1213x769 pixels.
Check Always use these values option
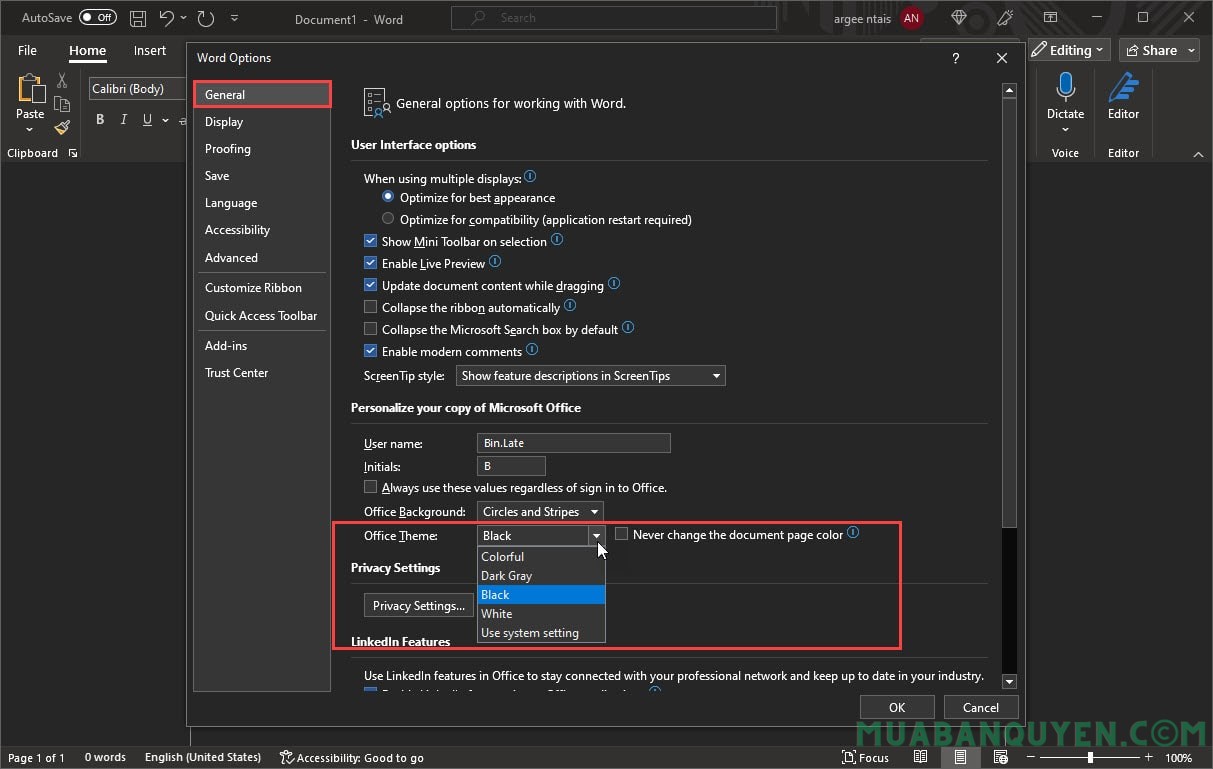pos(371,487)
